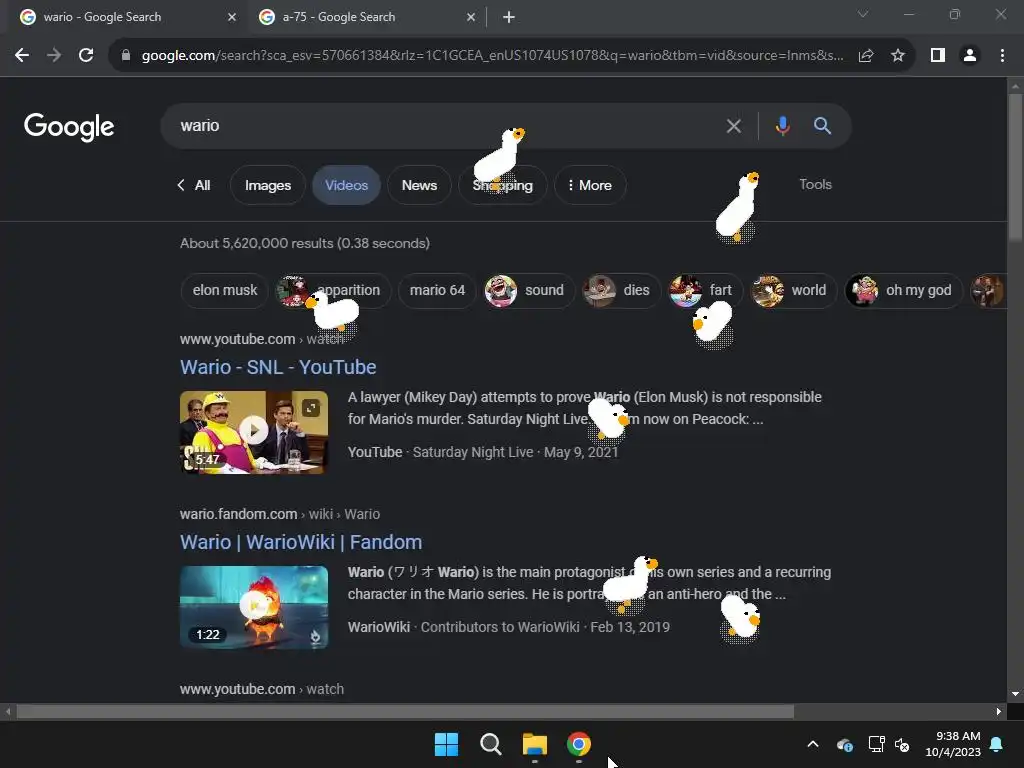Filter by world chip
The width and height of the screenshot is (1024, 768).
point(793,290)
